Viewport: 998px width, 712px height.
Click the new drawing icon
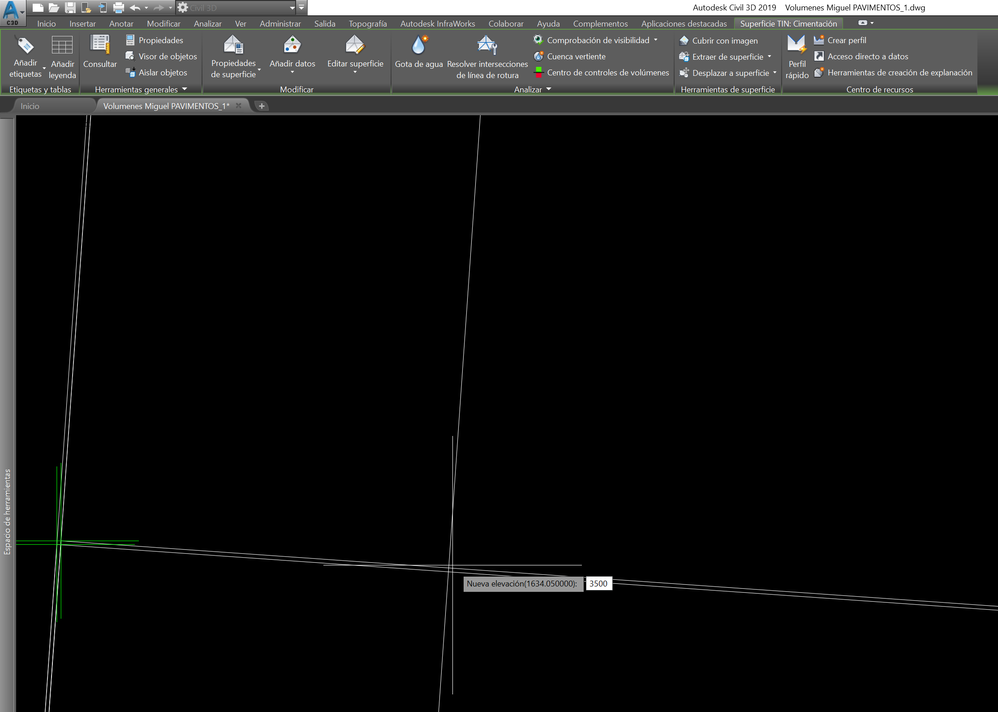[x=38, y=8]
